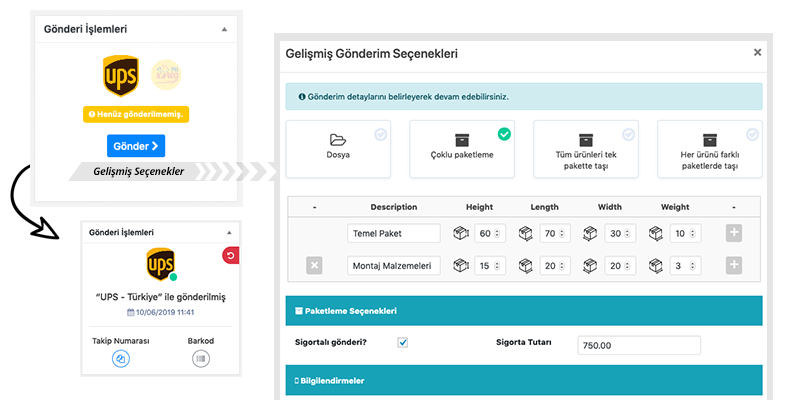The height and width of the screenshot is (400, 800).
Task: Close the Gelişmiş Gönderim Seçenekleri dialog
Action: coord(758,53)
